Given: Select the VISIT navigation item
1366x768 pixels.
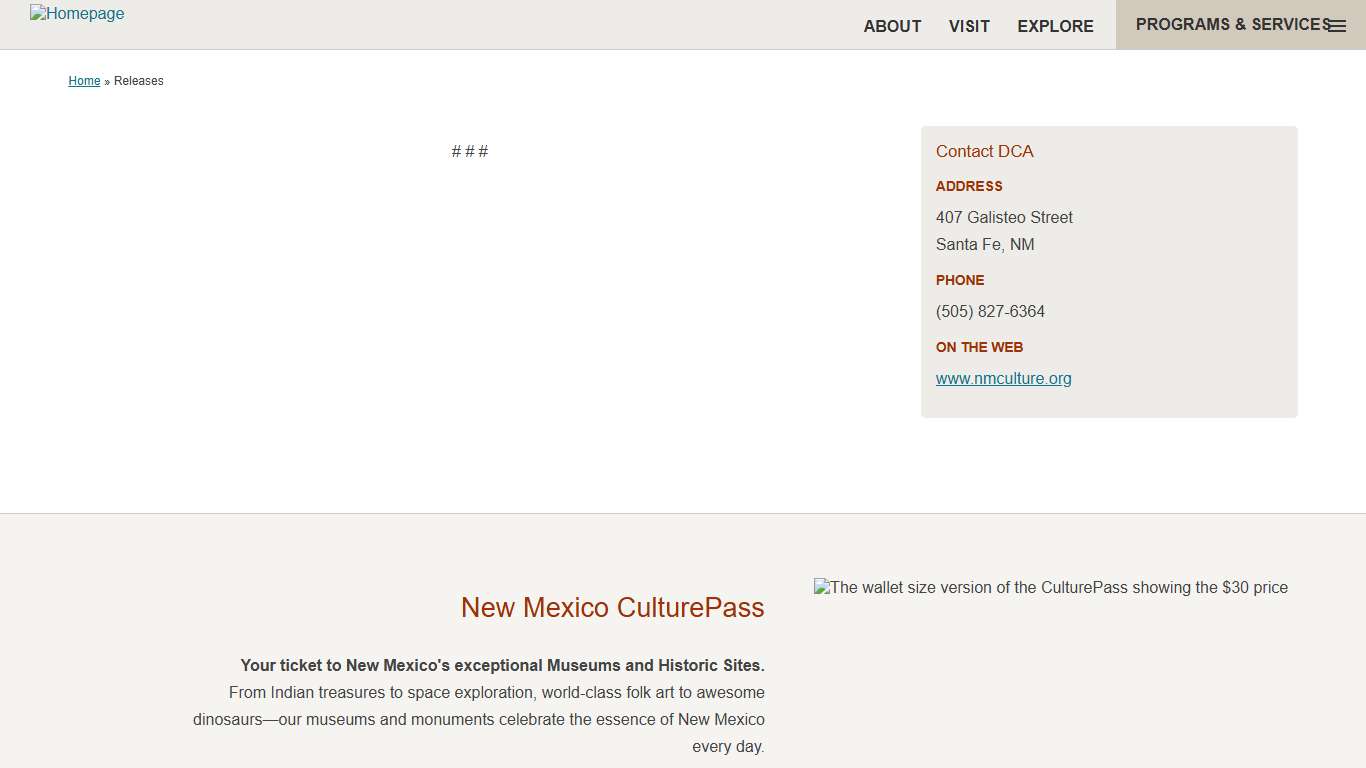Looking at the screenshot, I should 968,26.
